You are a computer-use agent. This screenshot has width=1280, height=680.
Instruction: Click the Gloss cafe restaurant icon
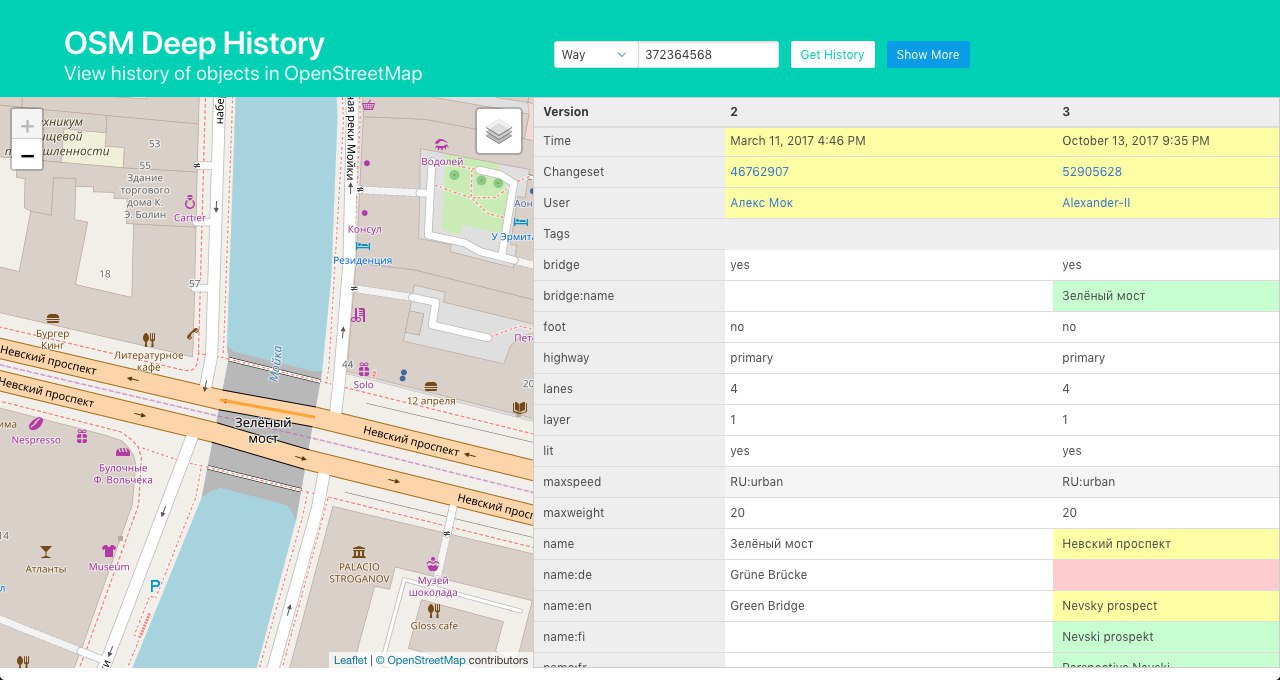434,610
